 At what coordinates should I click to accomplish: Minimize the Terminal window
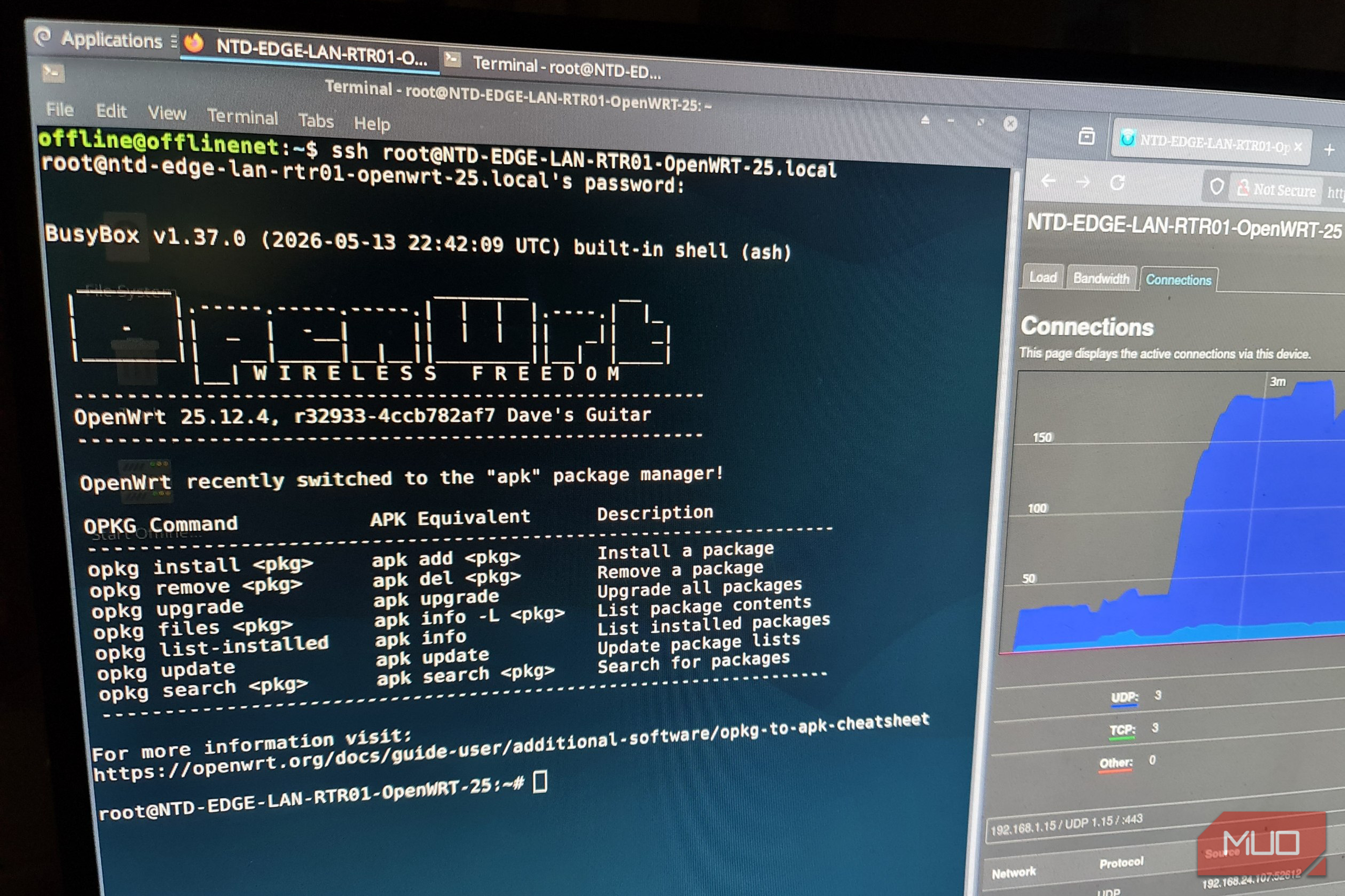(x=951, y=121)
